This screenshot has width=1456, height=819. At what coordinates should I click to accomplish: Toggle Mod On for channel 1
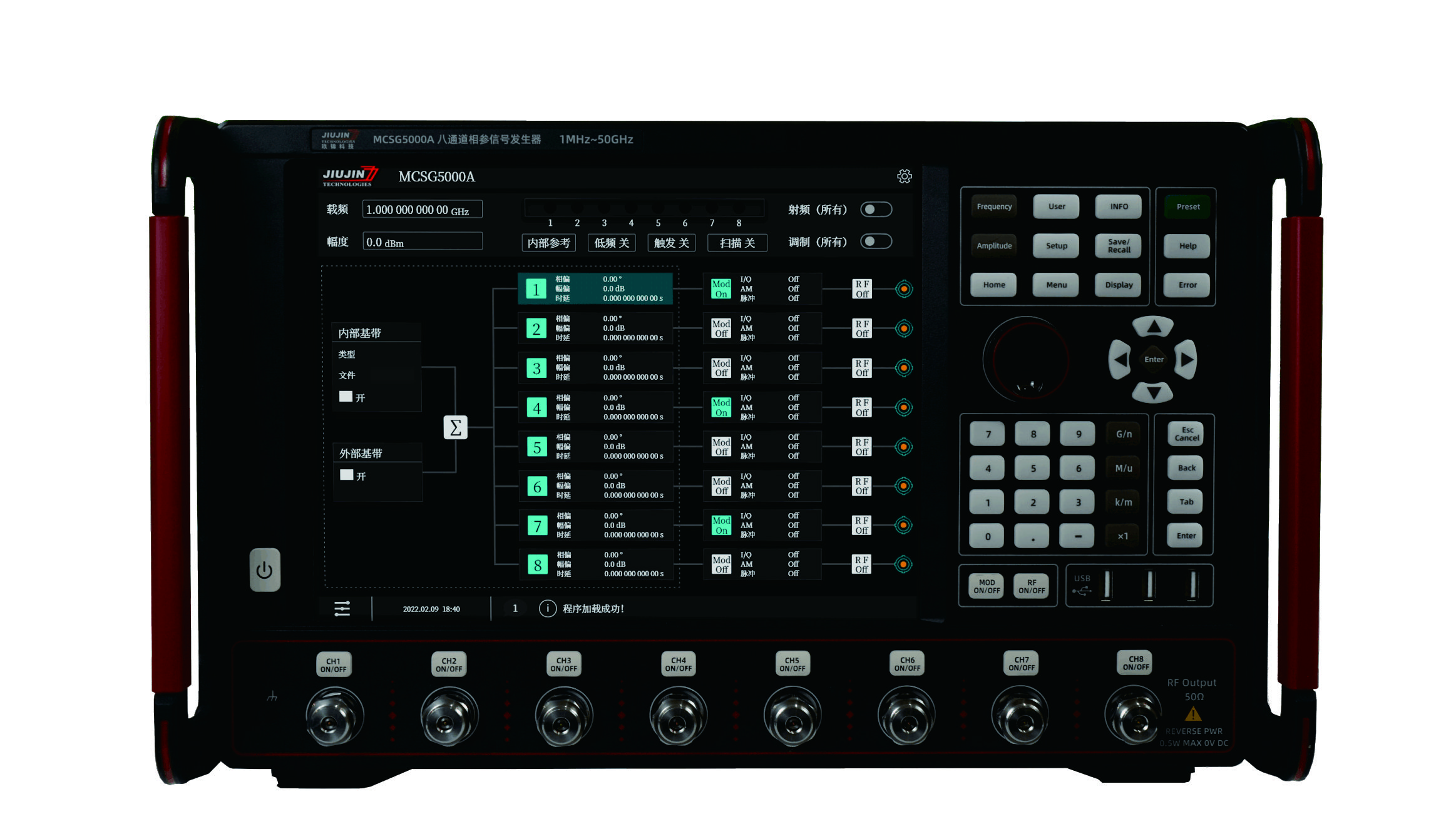[721, 289]
